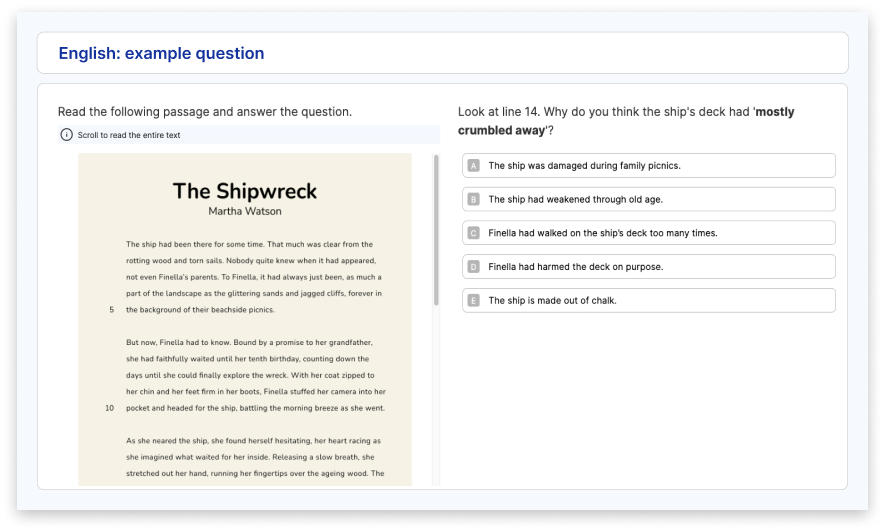This screenshot has width=885, height=532.
Task: Click the passage vertical scrollbar thumb
Action: pyautogui.click(x=436, y=230)
